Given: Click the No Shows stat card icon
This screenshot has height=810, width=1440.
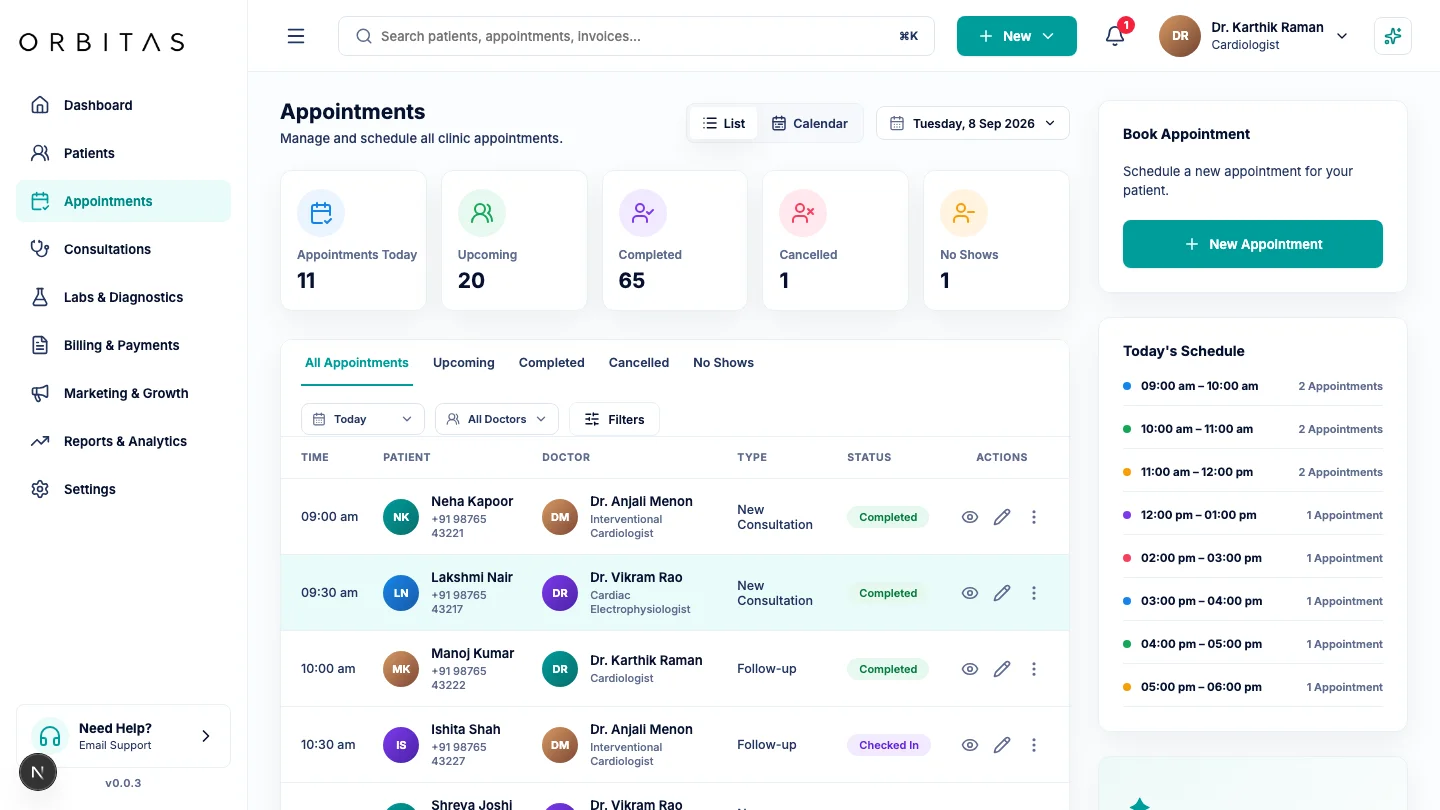Looking at the screenshot, I should tap(964, 213).
